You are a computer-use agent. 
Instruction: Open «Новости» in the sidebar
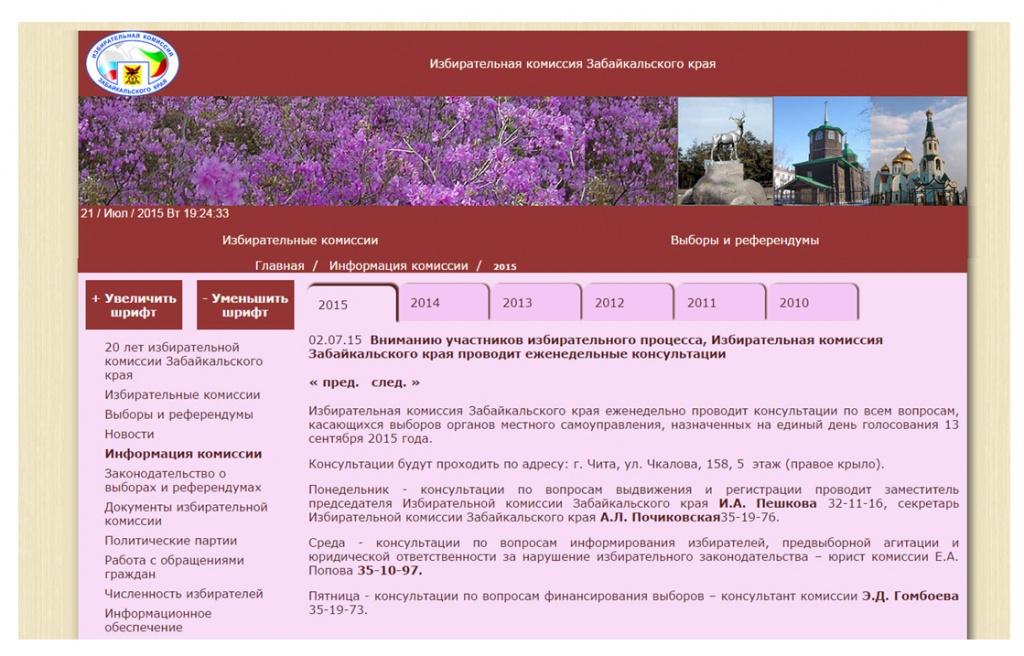coord(130,434)
